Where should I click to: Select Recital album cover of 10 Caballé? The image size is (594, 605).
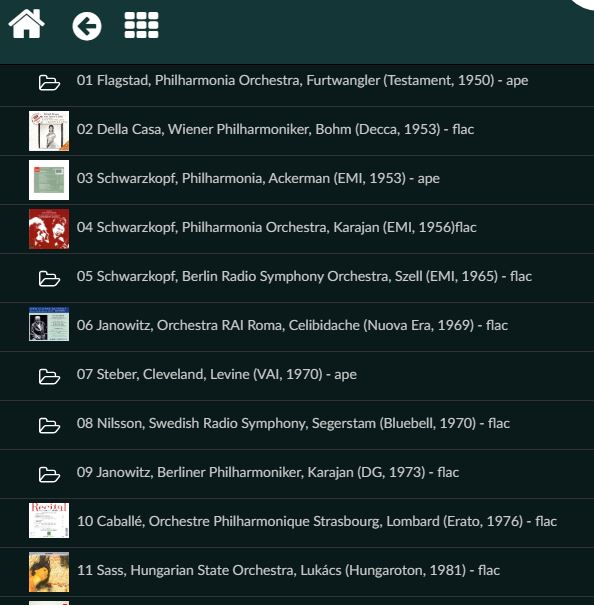point(49,520)
